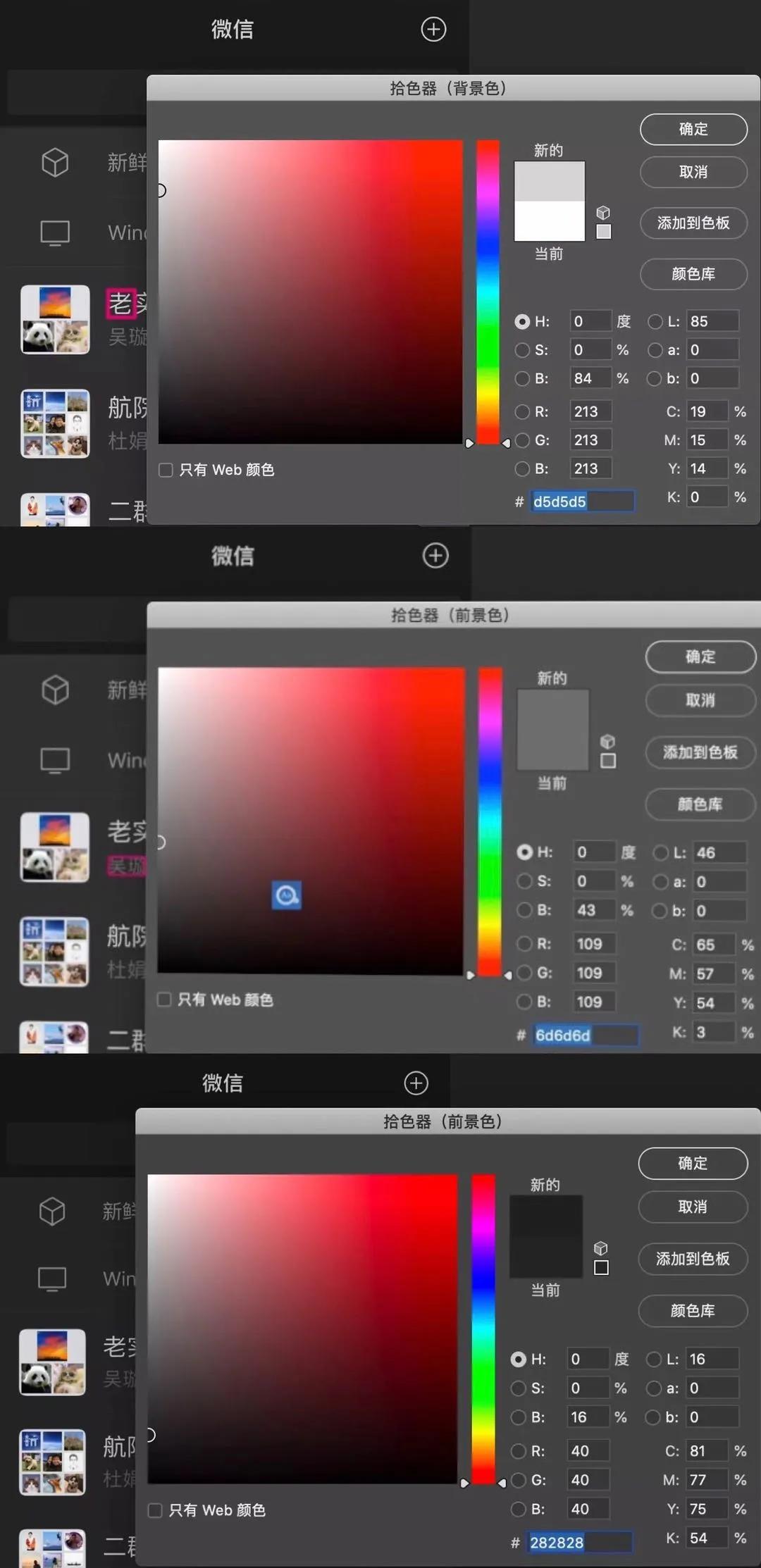Select the S radio button in the d5d5d5 picker

pyautogui.click(x=522, y=350)
